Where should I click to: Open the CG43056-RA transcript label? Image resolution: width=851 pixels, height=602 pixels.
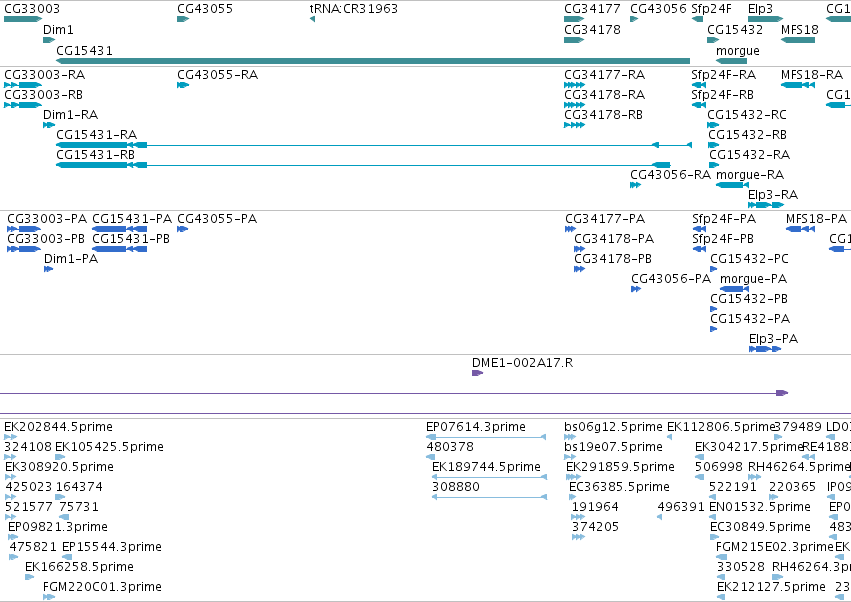point(671,175)
